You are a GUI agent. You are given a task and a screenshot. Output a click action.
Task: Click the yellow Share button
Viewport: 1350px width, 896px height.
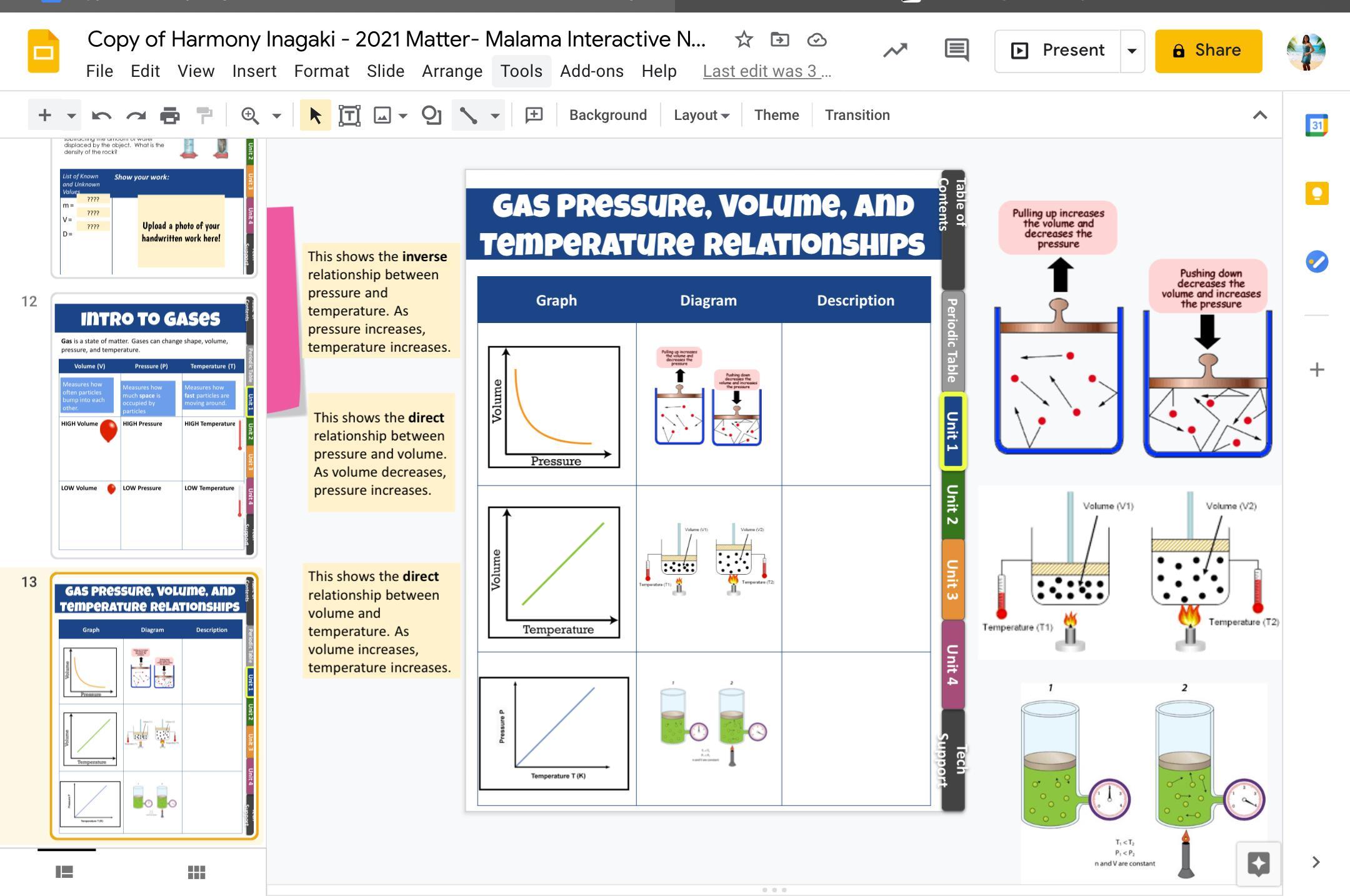click(1207, 51)
